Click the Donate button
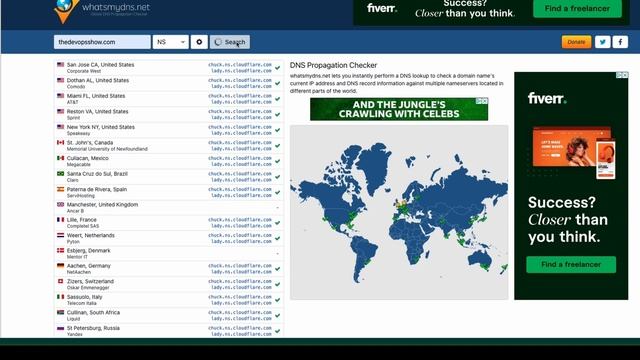The image size is (640, 360). click(576, 42)
